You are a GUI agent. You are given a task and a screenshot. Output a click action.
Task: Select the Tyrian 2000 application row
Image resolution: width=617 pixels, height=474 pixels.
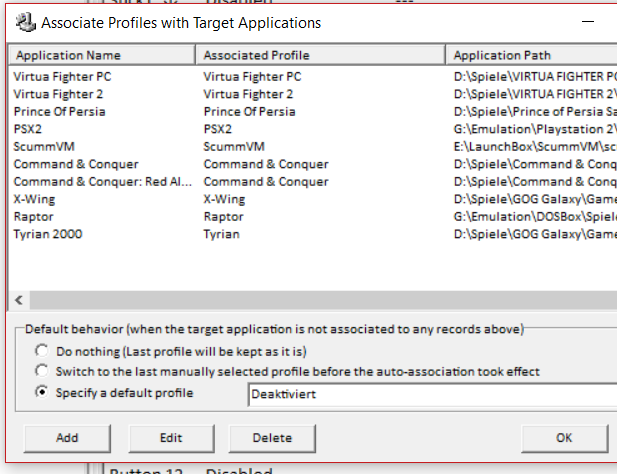(48, 234)
